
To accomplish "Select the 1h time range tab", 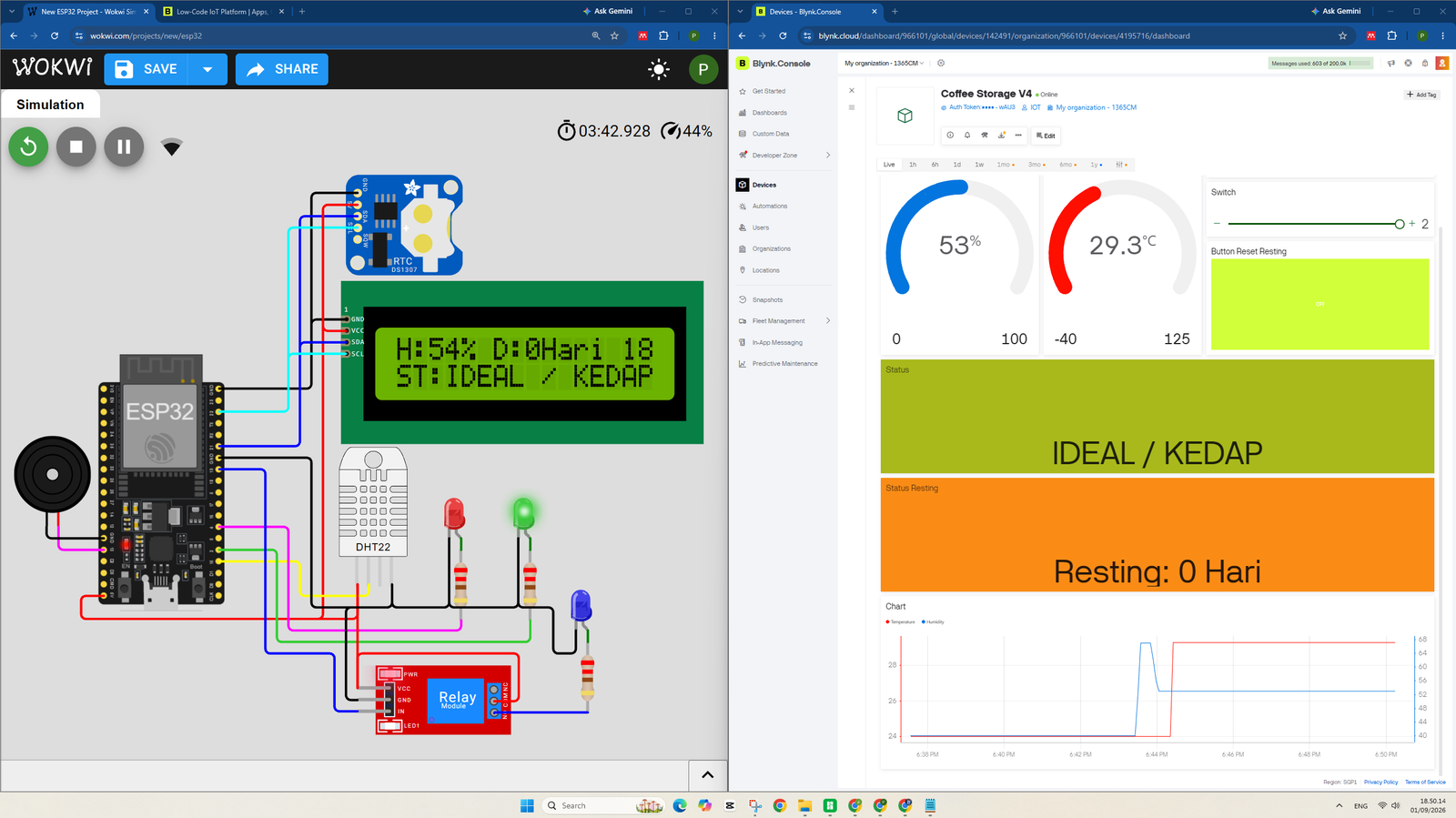I will [x=913, y=165].
